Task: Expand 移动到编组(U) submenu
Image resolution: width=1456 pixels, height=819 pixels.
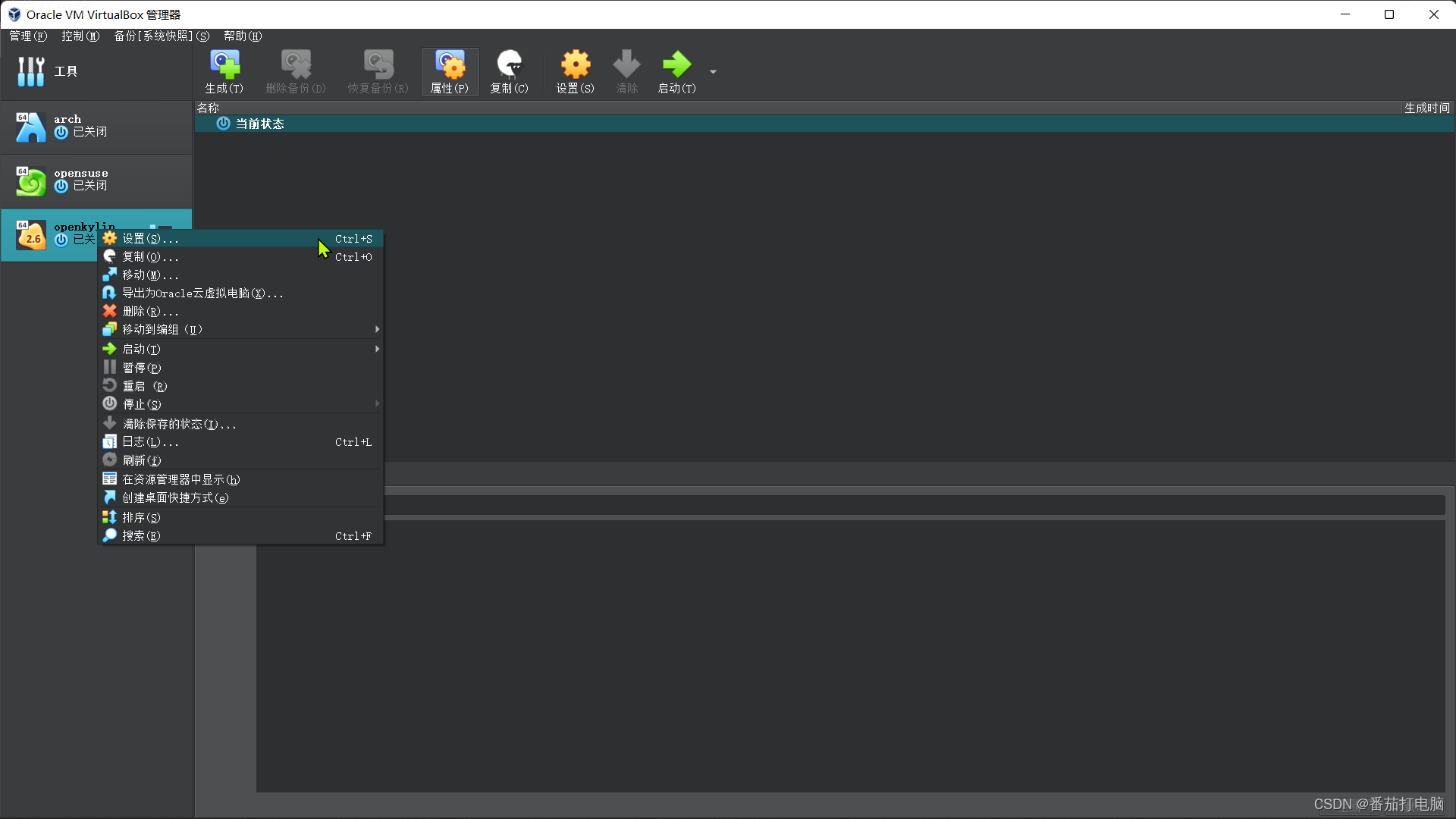Action: coord(240,330)
